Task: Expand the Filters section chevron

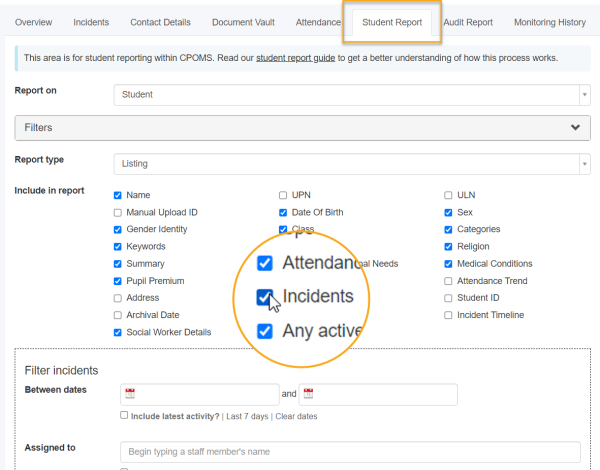Action: click(574, 128)
